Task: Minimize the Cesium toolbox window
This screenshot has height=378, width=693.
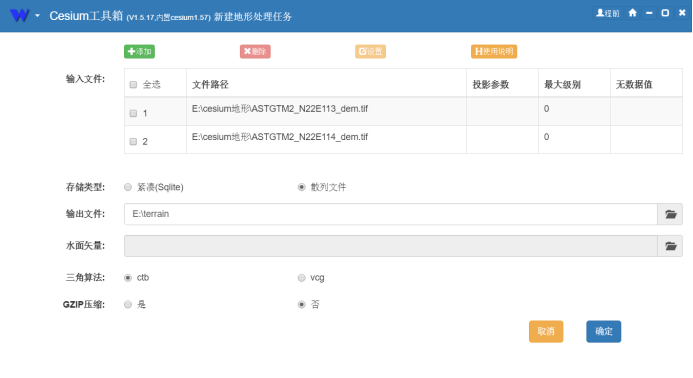Action: (649, 13)
